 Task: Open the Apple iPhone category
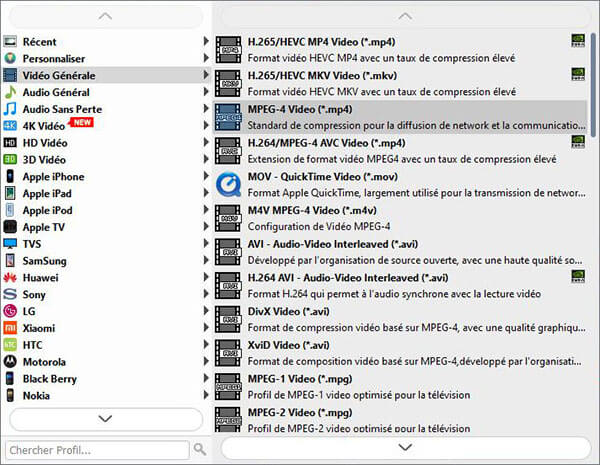click(106, 176)
